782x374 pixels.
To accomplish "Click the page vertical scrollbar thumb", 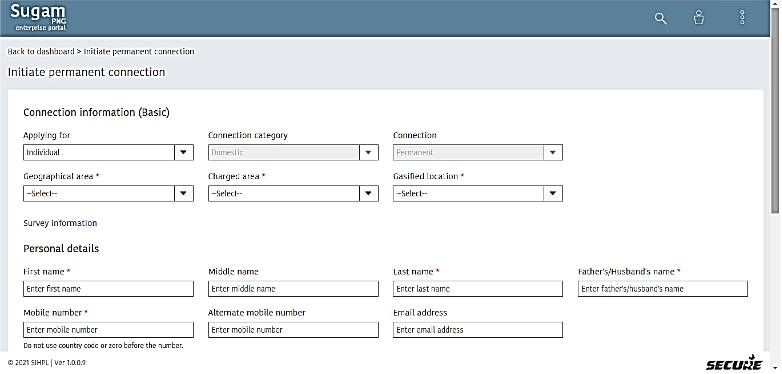I will [x=775, y=106].
